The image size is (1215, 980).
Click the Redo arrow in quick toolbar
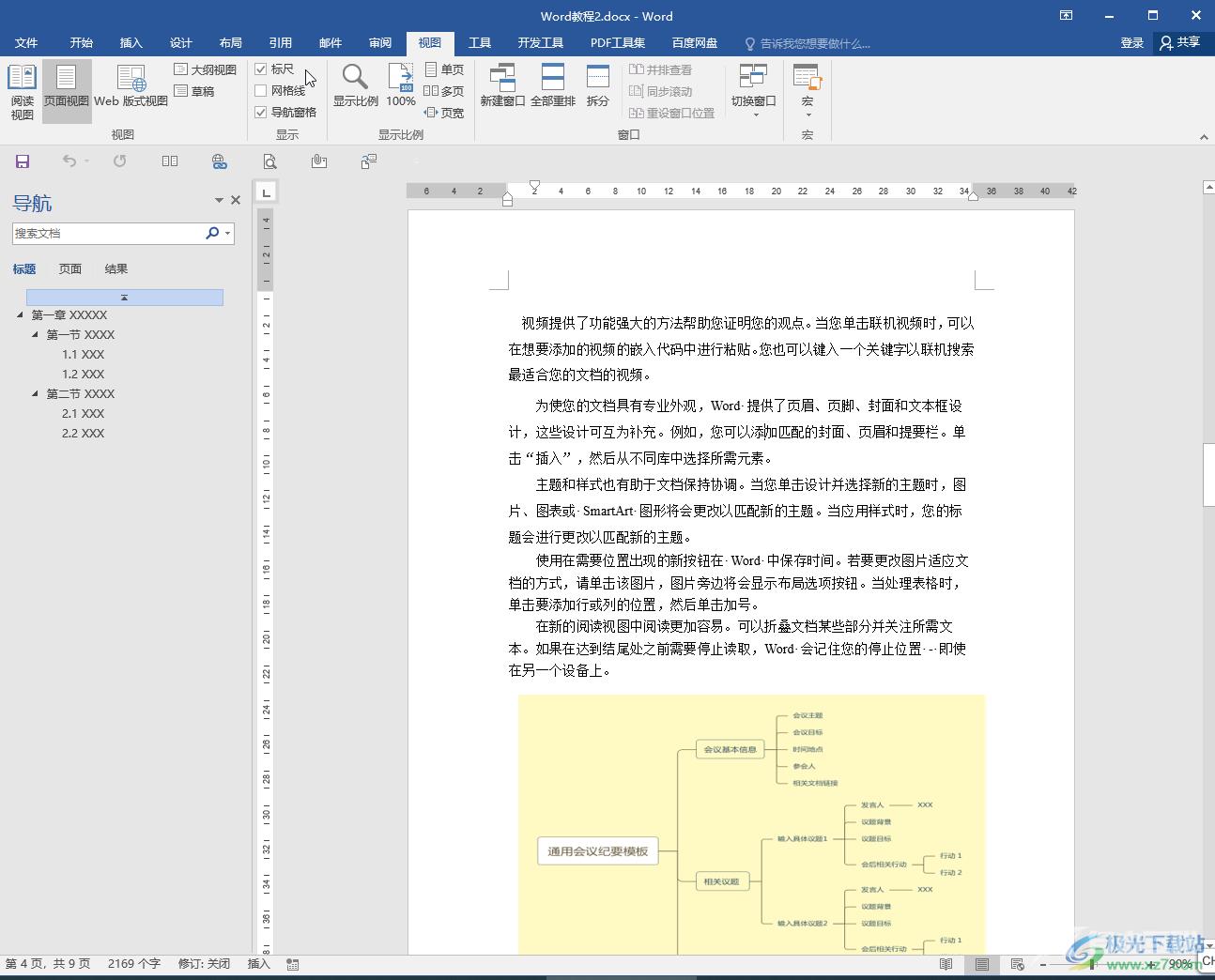coord(120,161)
